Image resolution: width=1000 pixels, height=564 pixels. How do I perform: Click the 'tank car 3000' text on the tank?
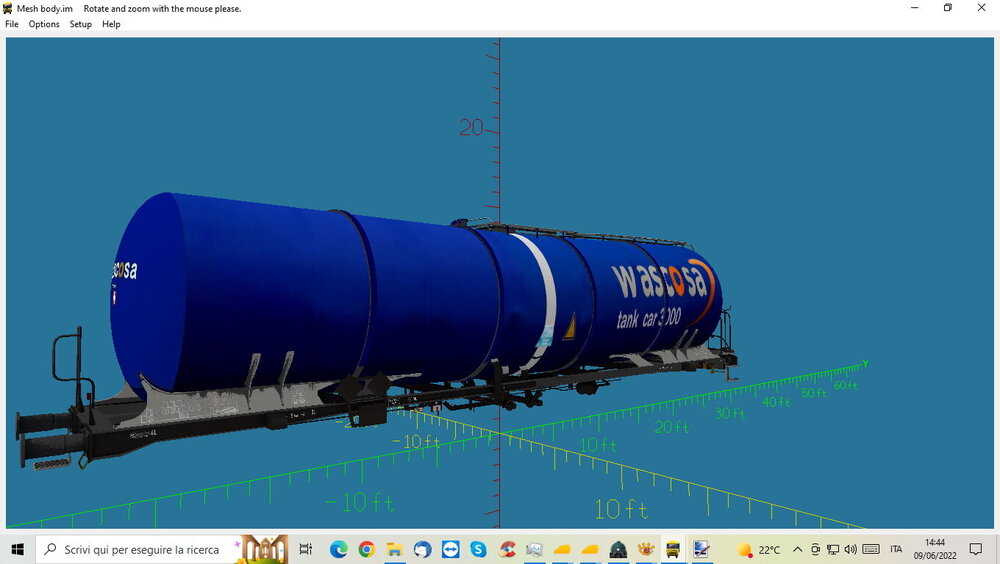(x=649, y=318)
